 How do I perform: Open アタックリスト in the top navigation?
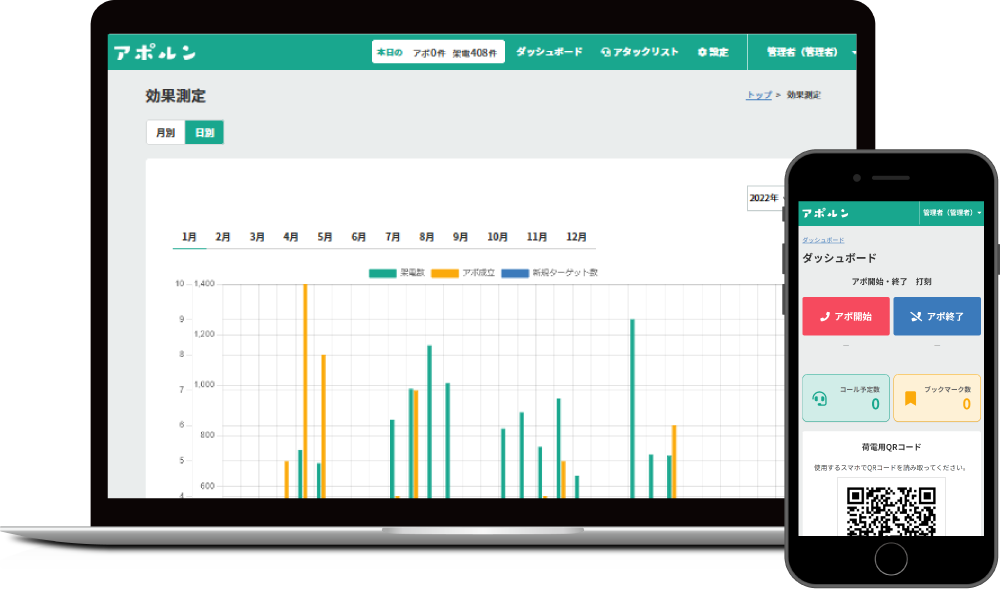click(645, 52)
